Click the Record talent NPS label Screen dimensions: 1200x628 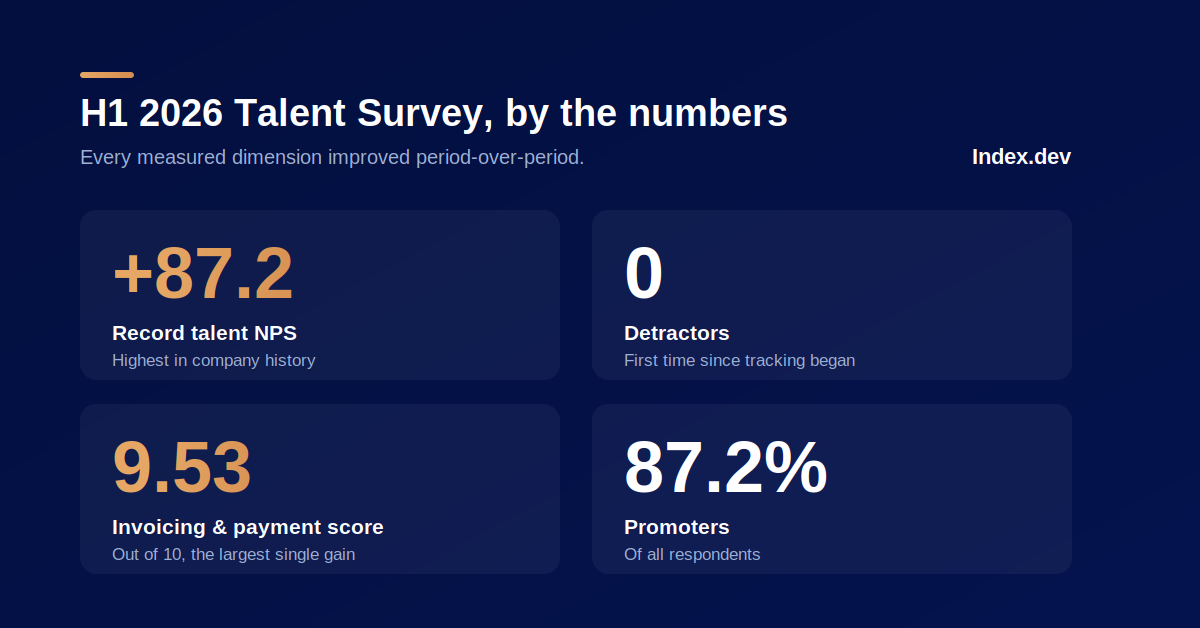coord(204,333)
